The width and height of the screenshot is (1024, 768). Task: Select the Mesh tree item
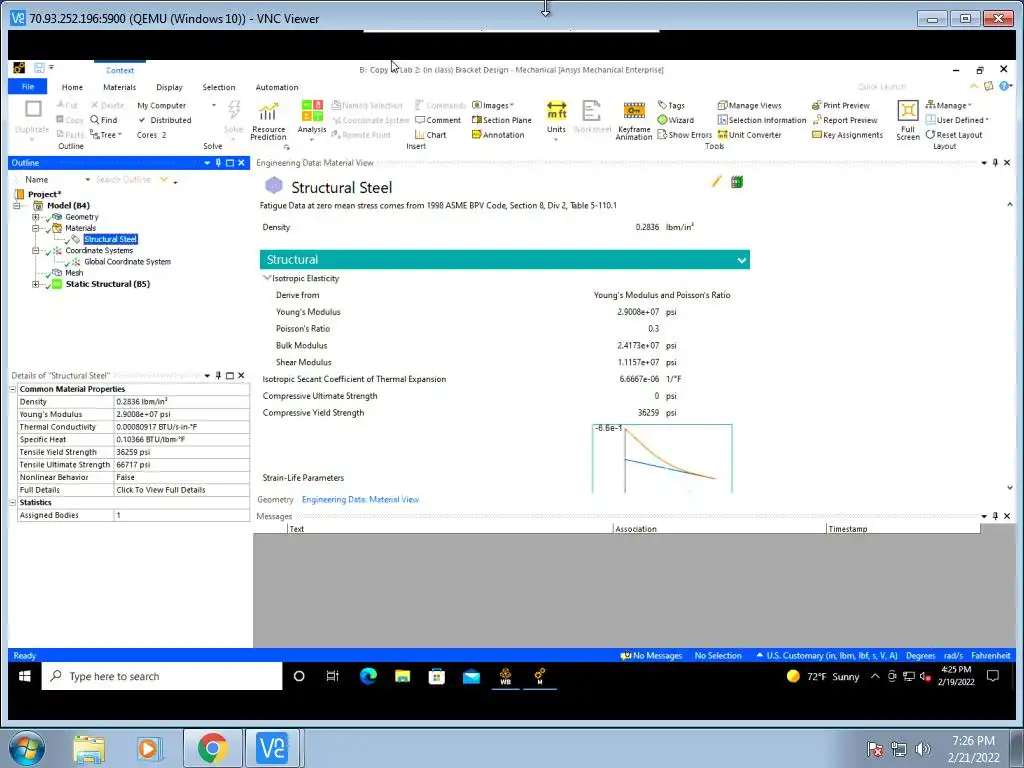coord(74,273)
